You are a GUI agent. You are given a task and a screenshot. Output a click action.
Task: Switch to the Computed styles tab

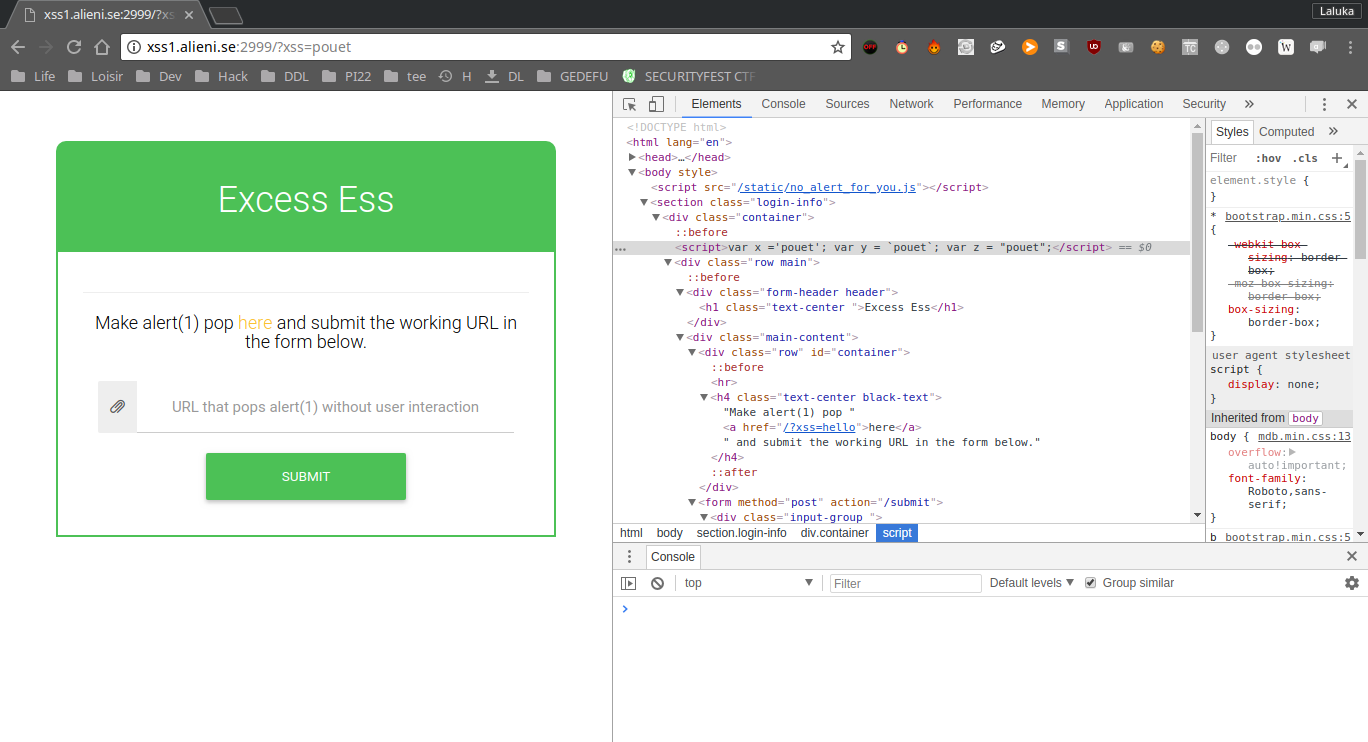1286,131
